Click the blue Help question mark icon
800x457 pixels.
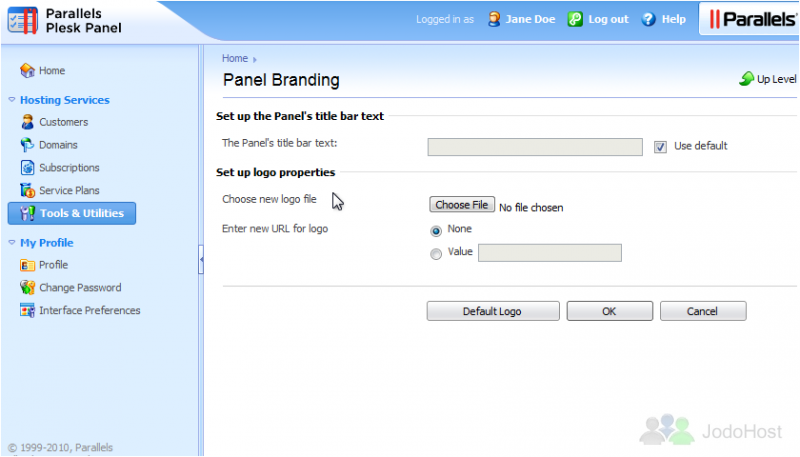(648, 19)
